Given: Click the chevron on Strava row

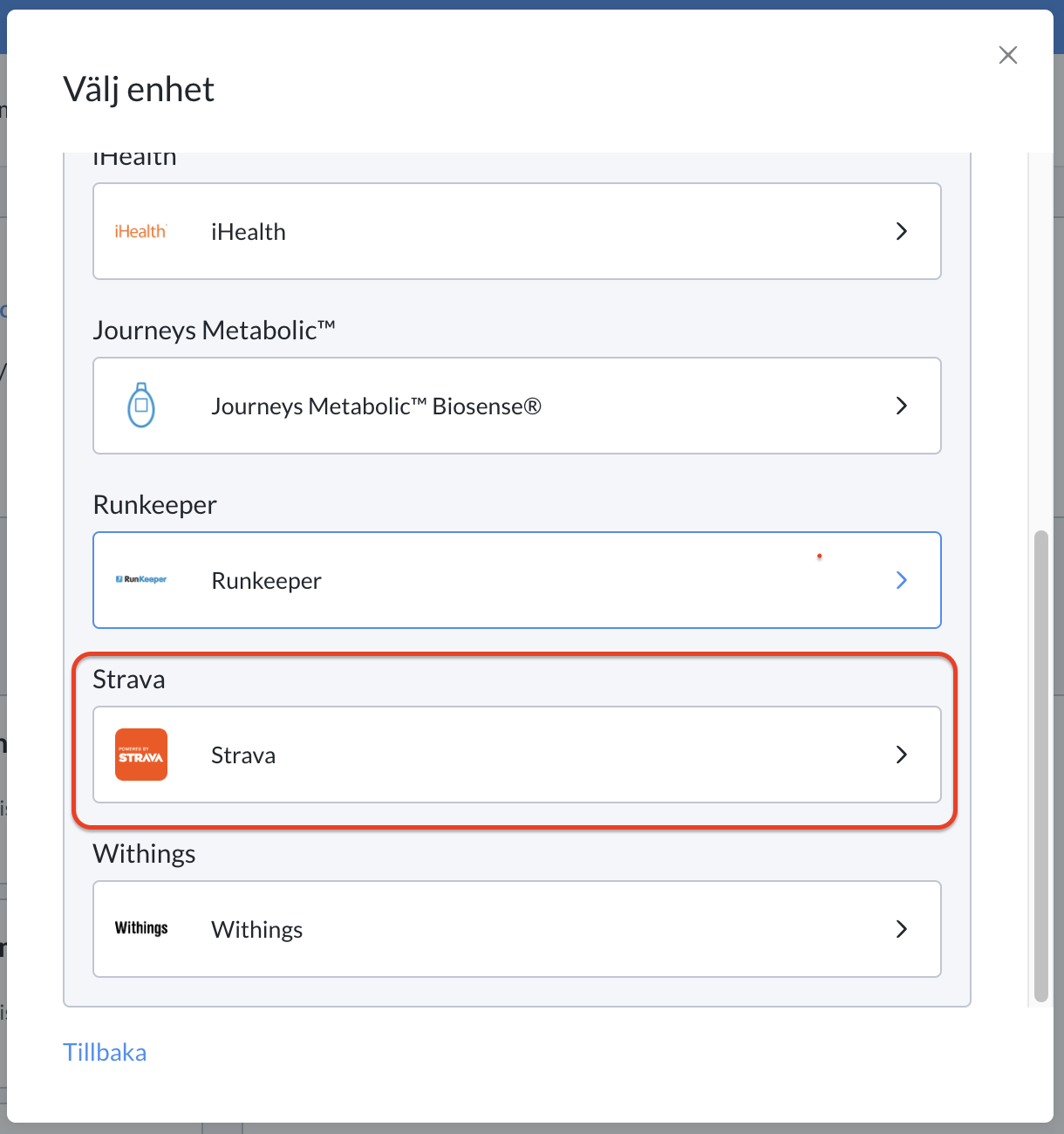Looking at the screenshot, I should (902, 755).
